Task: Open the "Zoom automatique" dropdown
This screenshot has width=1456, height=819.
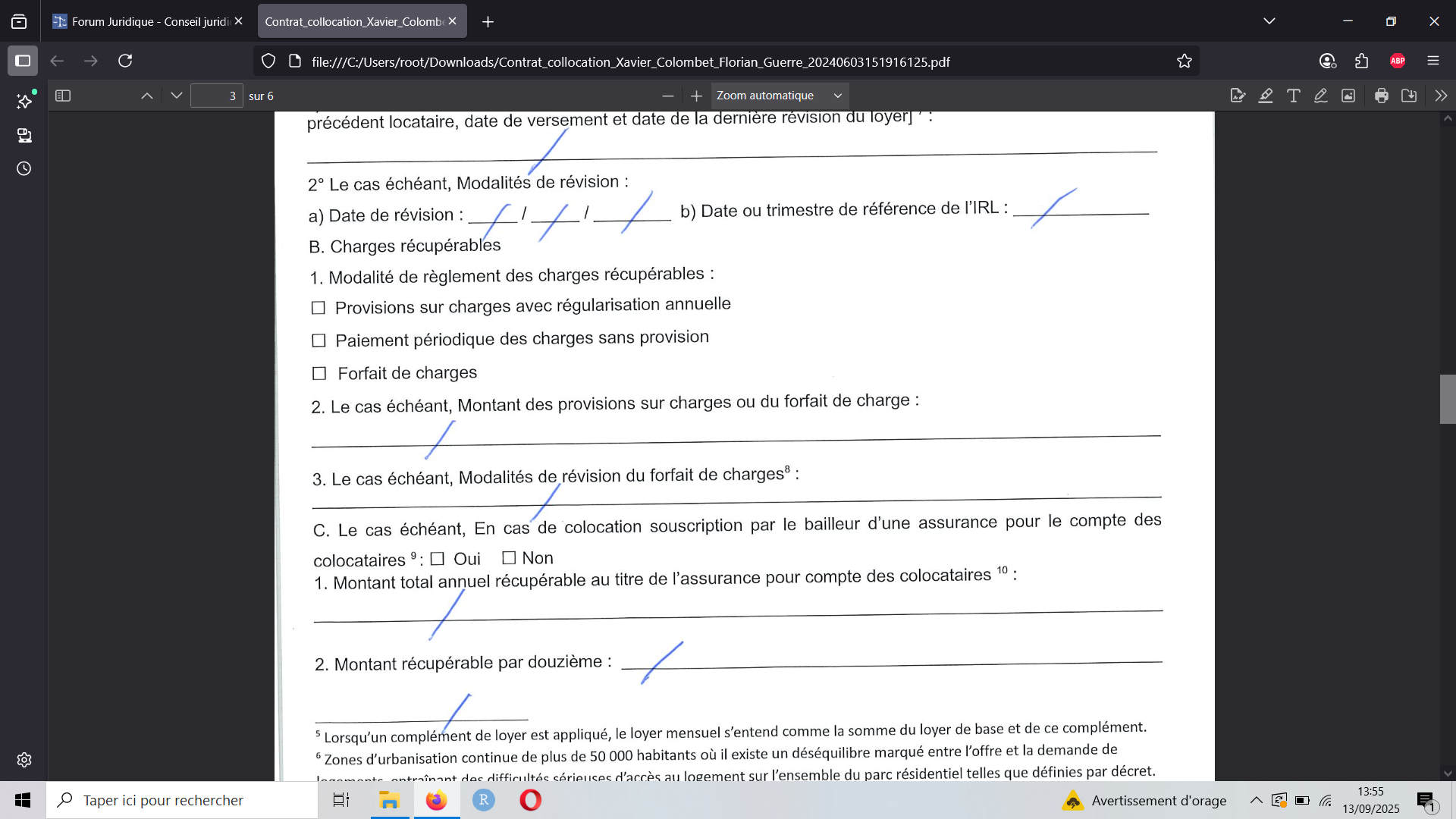Action: pos(779,96)
